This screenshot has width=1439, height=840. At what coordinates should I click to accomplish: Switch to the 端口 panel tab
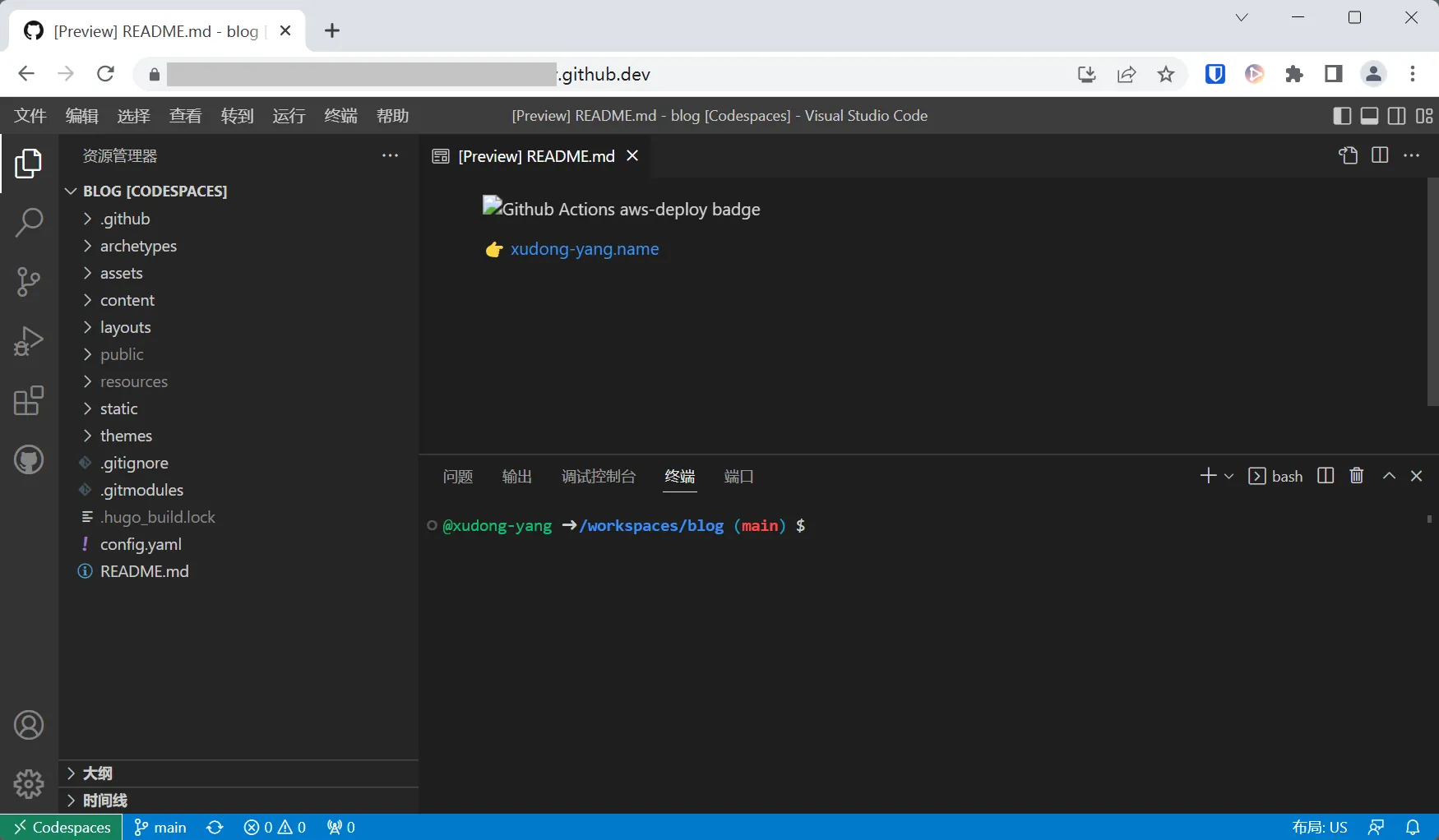pos(738,477)
